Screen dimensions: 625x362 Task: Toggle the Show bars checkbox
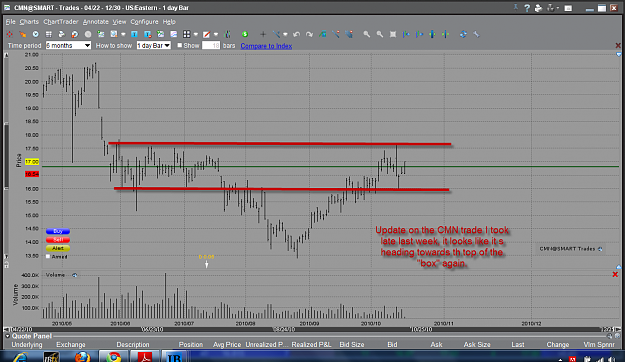click(x=180, y=45)
